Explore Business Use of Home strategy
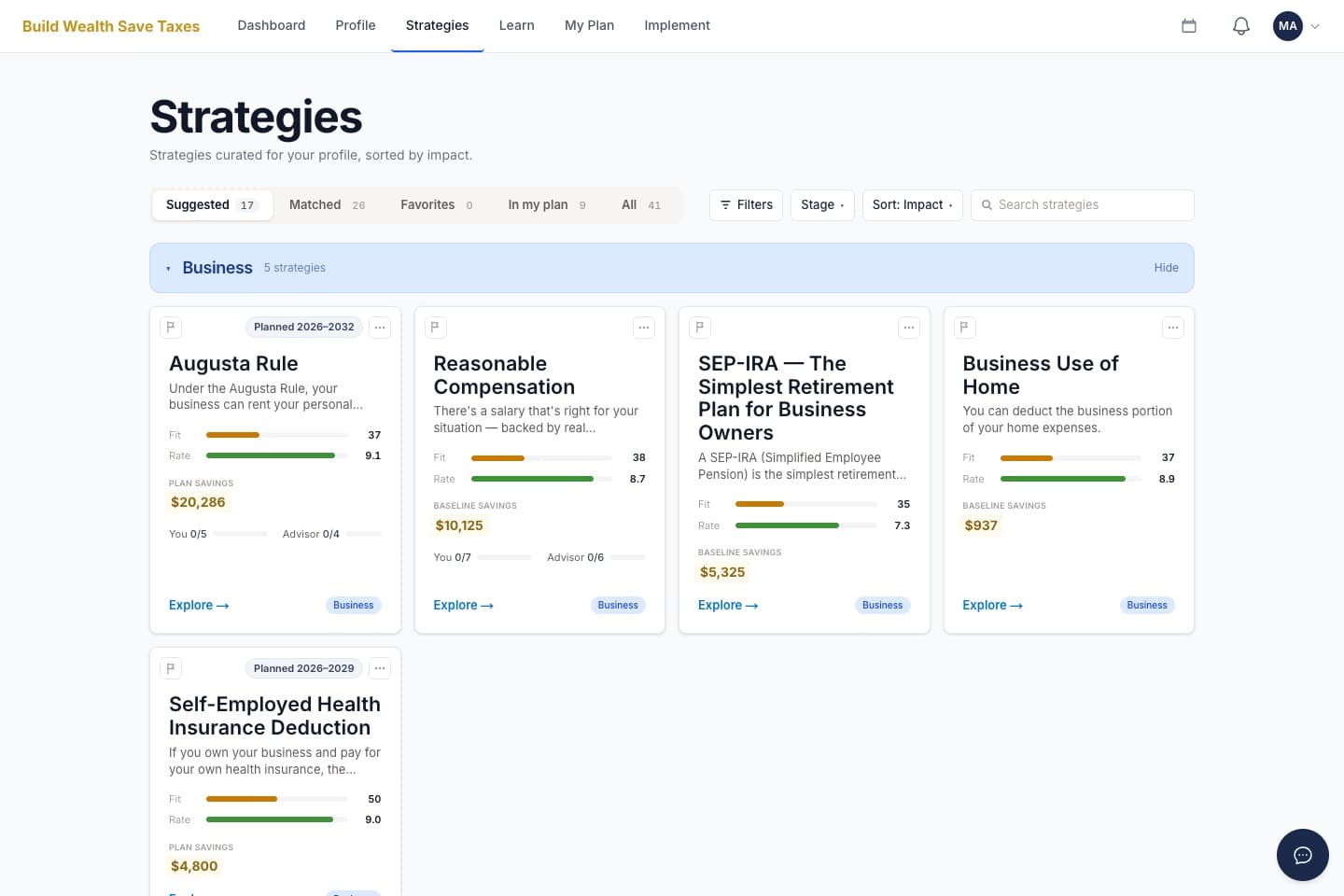 point(992,606)
